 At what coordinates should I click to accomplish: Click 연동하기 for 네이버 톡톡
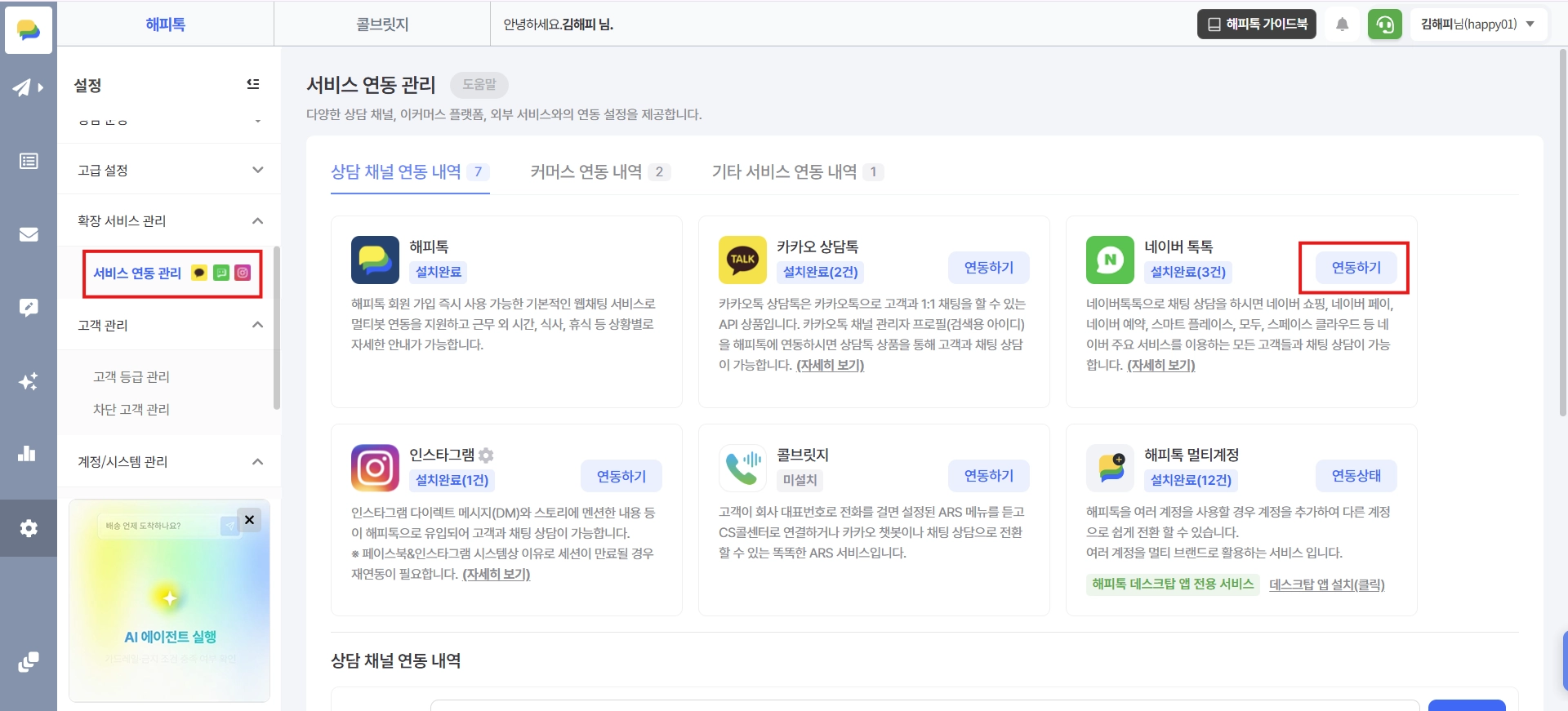click(x=1356, y=268)
